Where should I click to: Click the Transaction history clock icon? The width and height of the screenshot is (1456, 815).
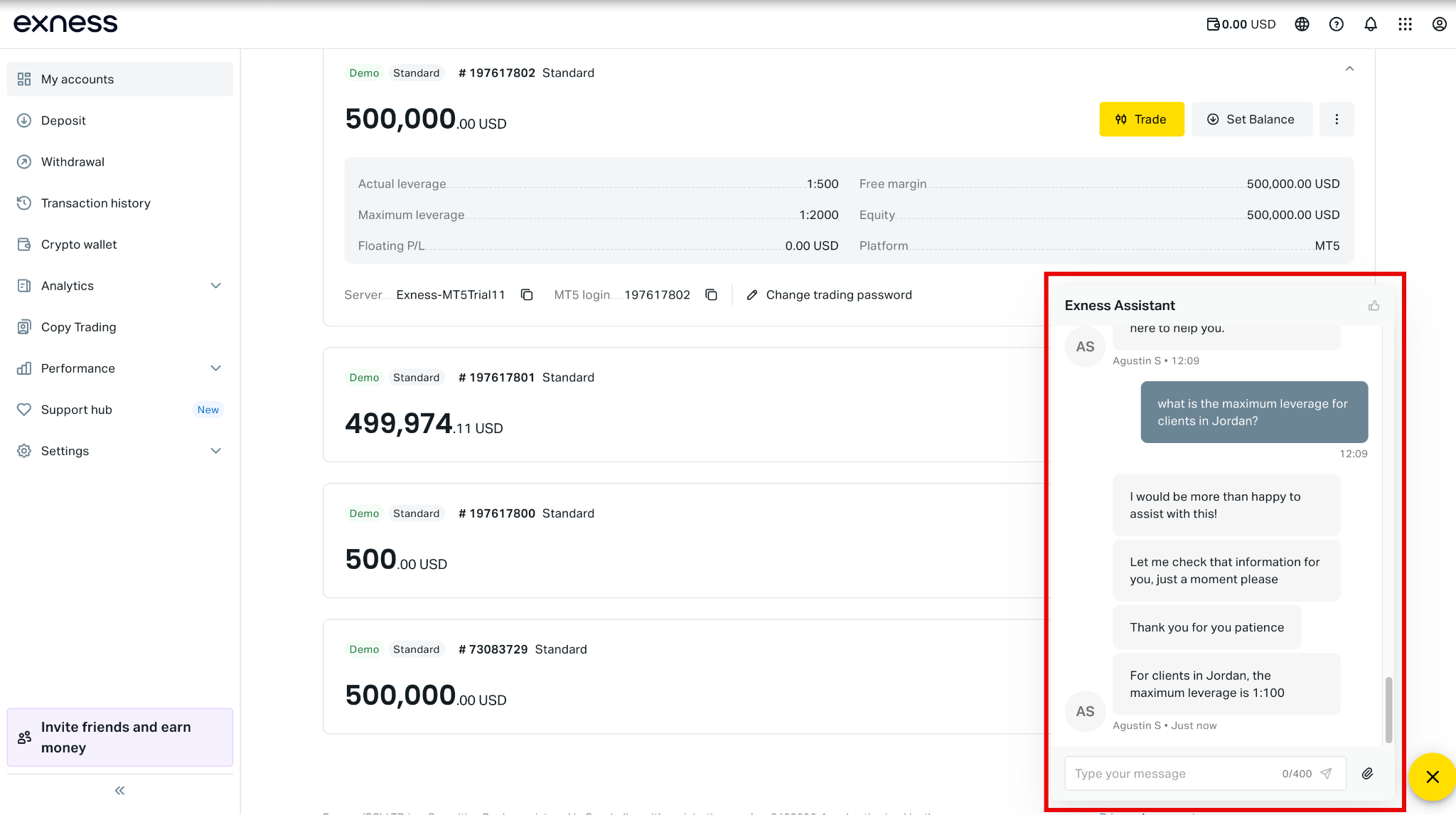(24, 203)
